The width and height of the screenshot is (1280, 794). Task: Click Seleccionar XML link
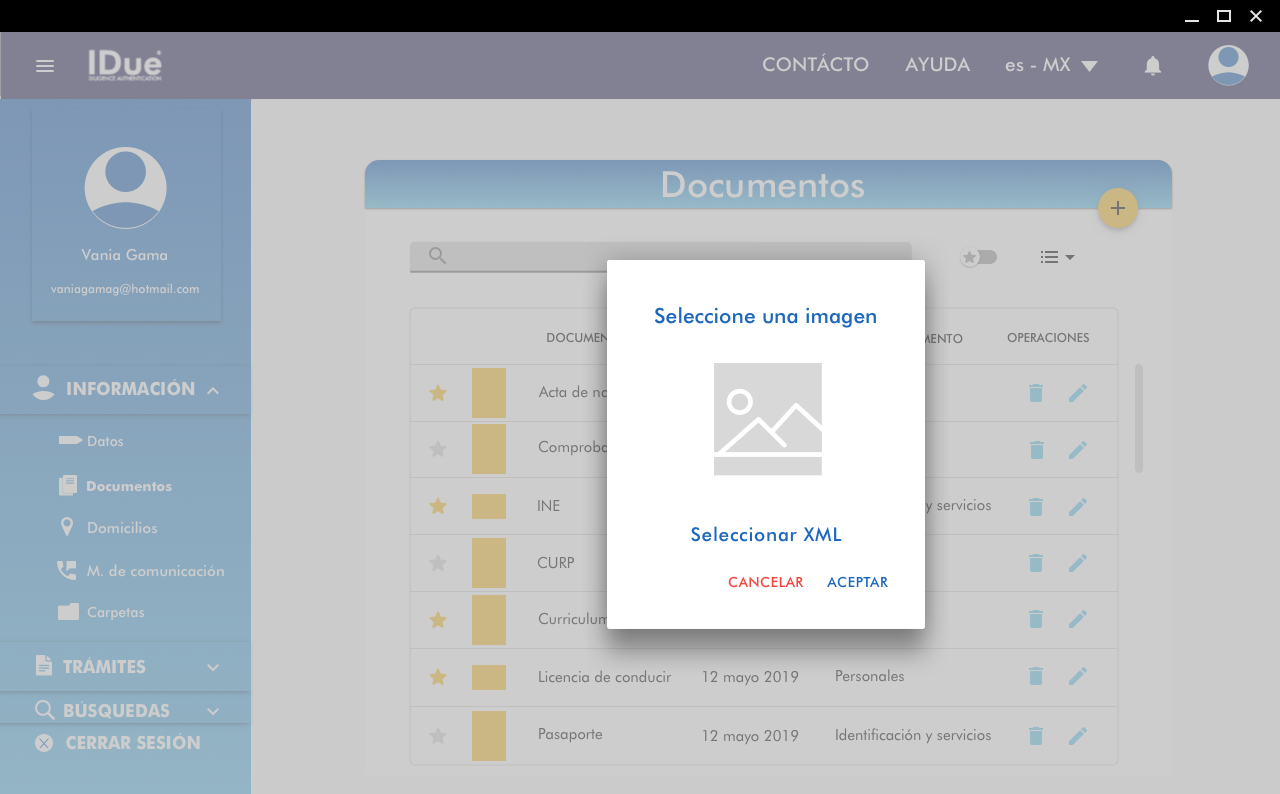pyautogui.click(x=766, y=535)
